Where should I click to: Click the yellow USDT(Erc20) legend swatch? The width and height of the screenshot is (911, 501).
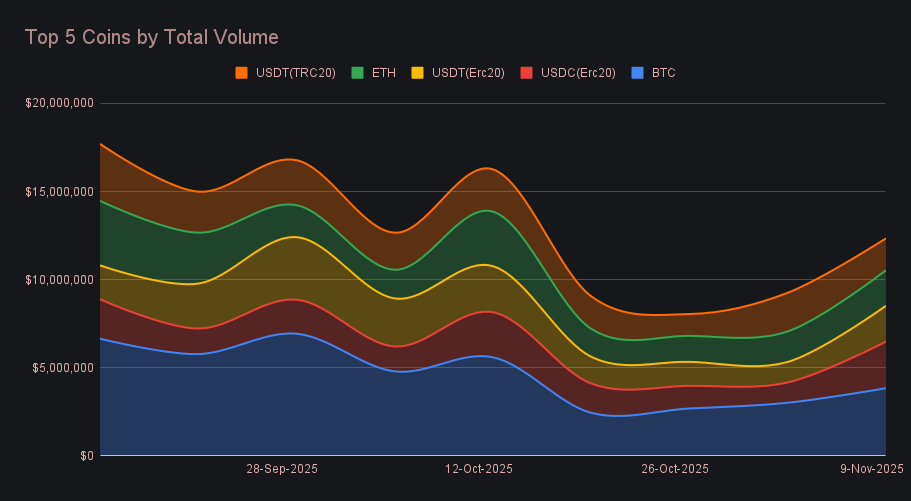pyautogui.click(x=417, y=73)
